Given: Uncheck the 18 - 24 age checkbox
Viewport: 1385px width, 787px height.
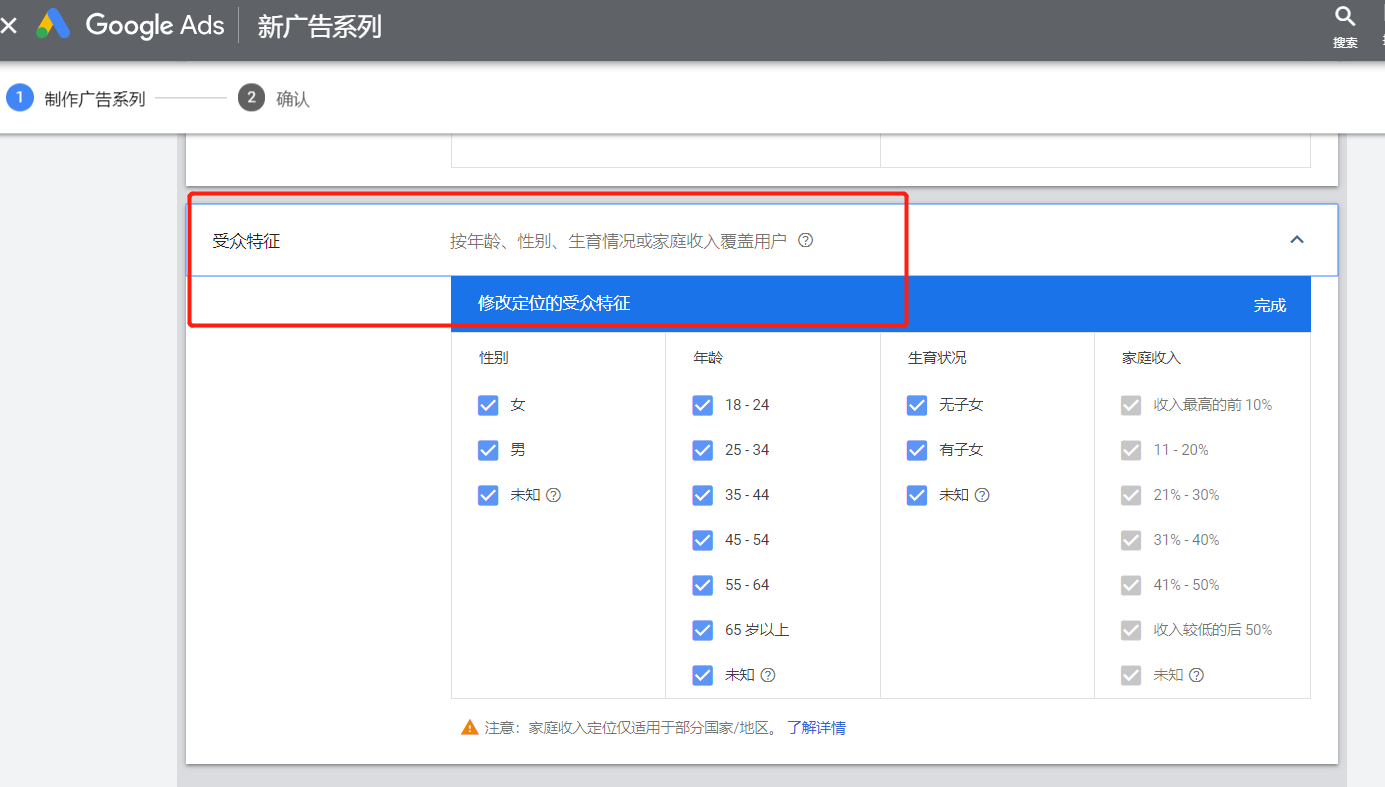Looking at the screenshot, I should (703, 405).
